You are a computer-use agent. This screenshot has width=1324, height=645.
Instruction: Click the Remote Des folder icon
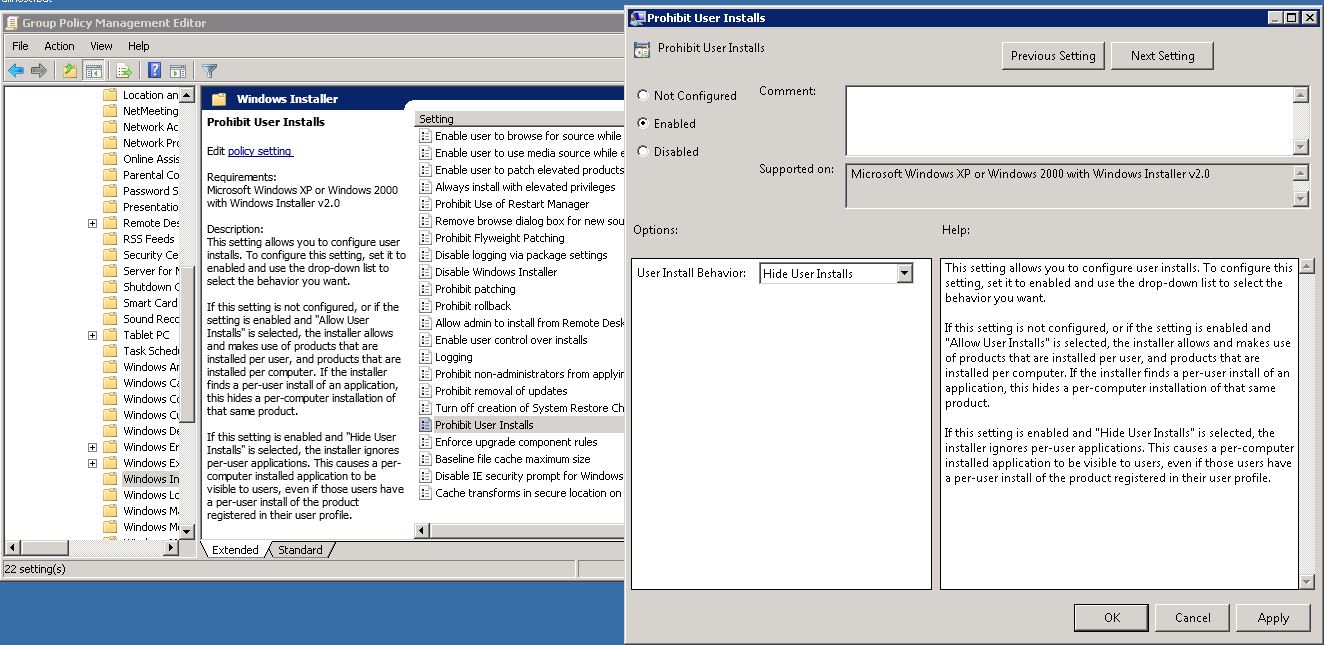(x=110, y=223)
